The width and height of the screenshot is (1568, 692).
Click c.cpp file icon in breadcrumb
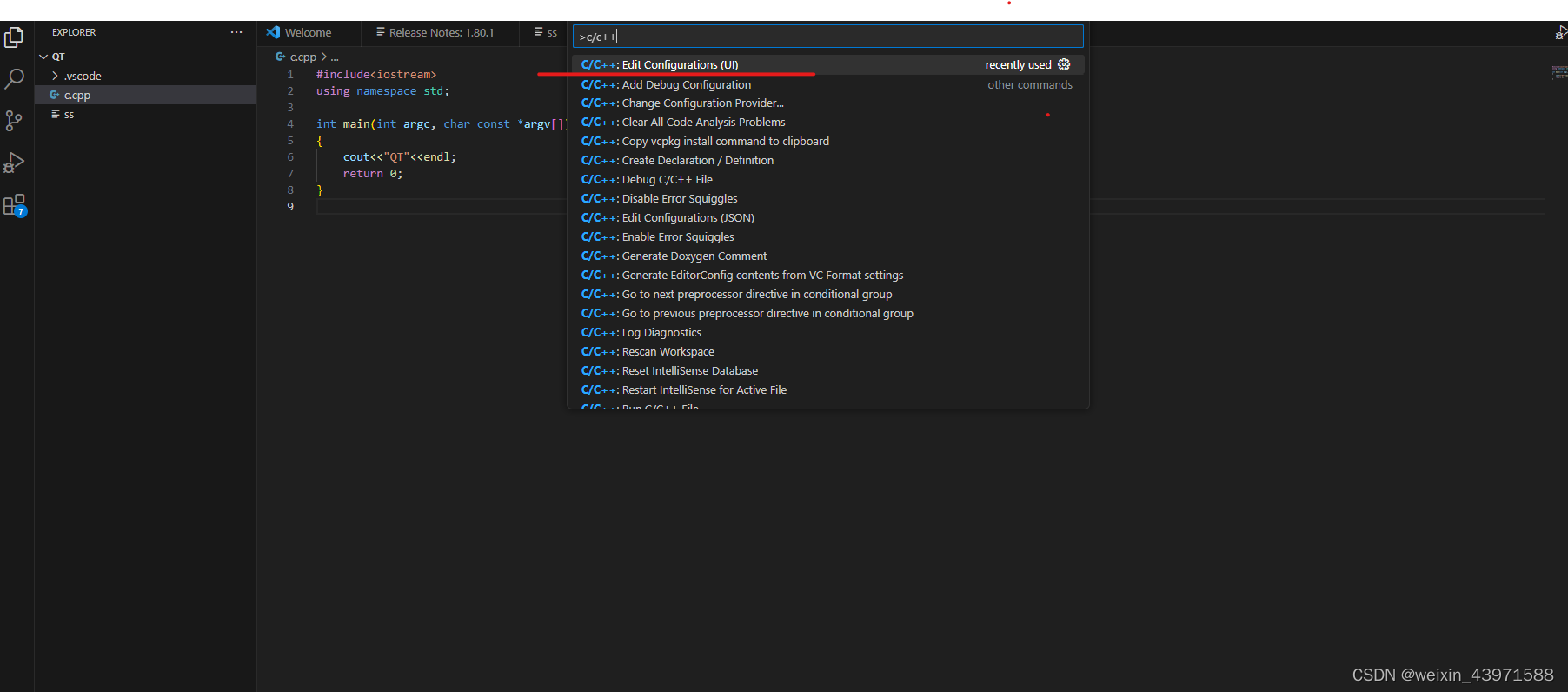pos(281,57)
